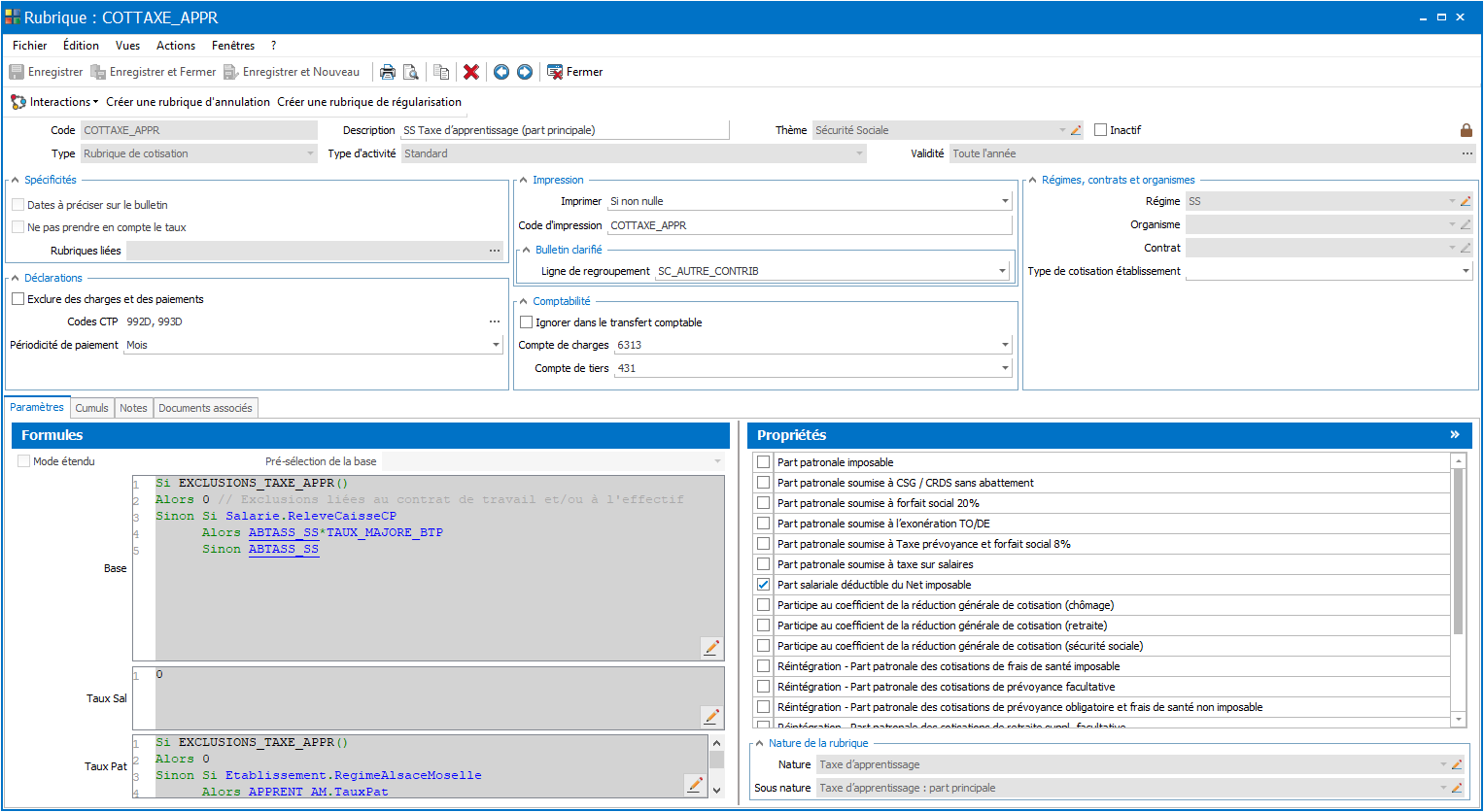
Task: Toggle the Mode étendu checkbox
Action: (x=24, y=461)
